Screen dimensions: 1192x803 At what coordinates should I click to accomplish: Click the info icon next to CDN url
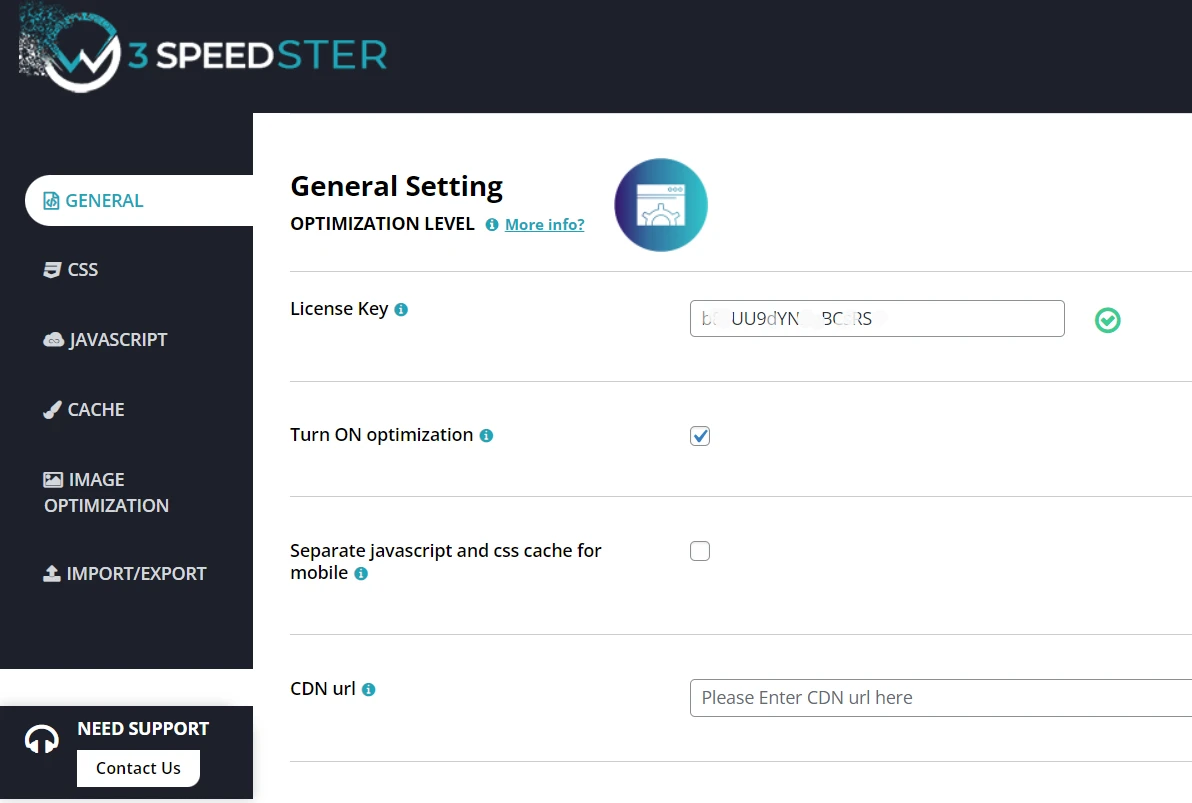[368, 689]
